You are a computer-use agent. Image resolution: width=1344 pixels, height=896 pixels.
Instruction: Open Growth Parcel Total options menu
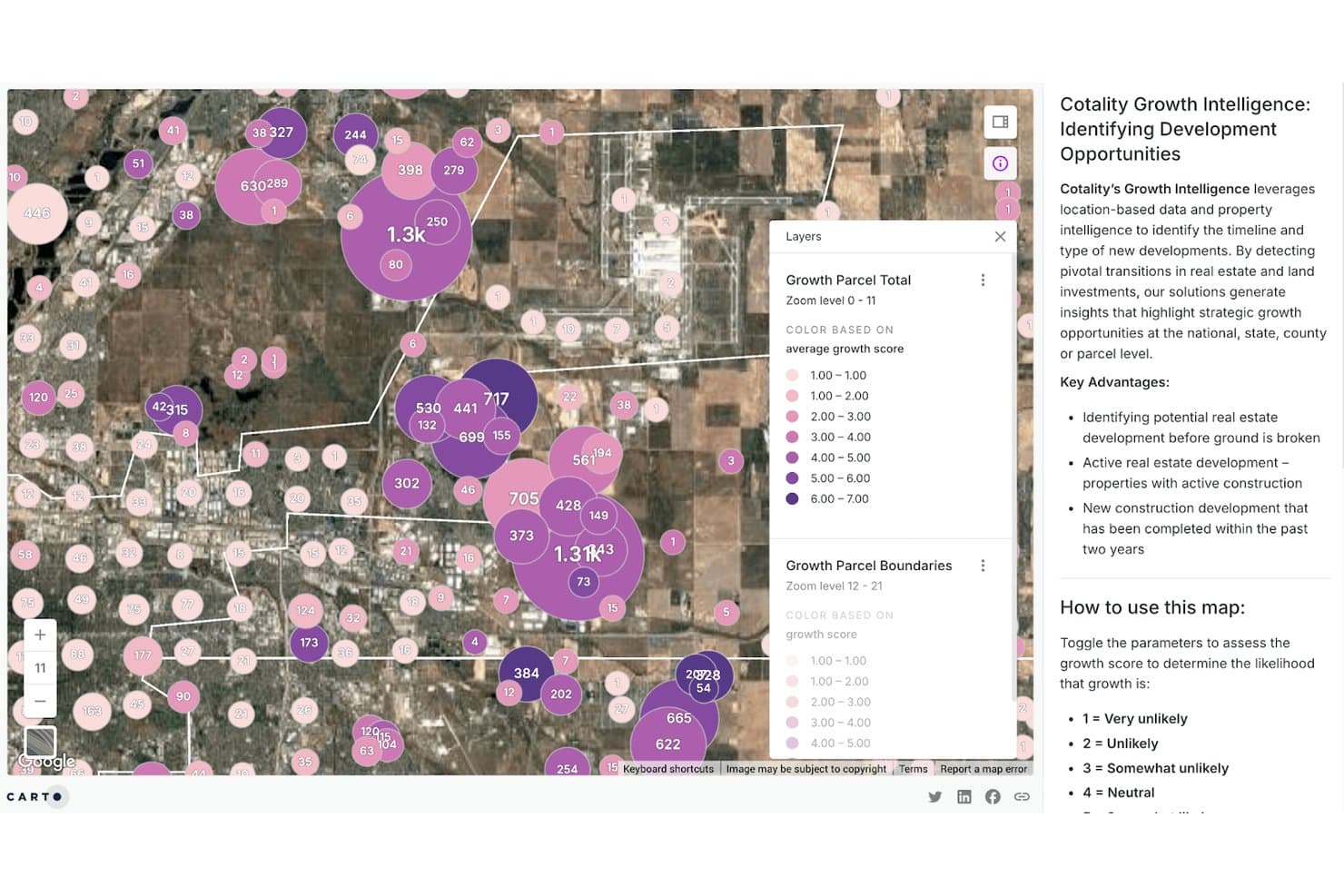pyautogui.click(x=983, y=281)
